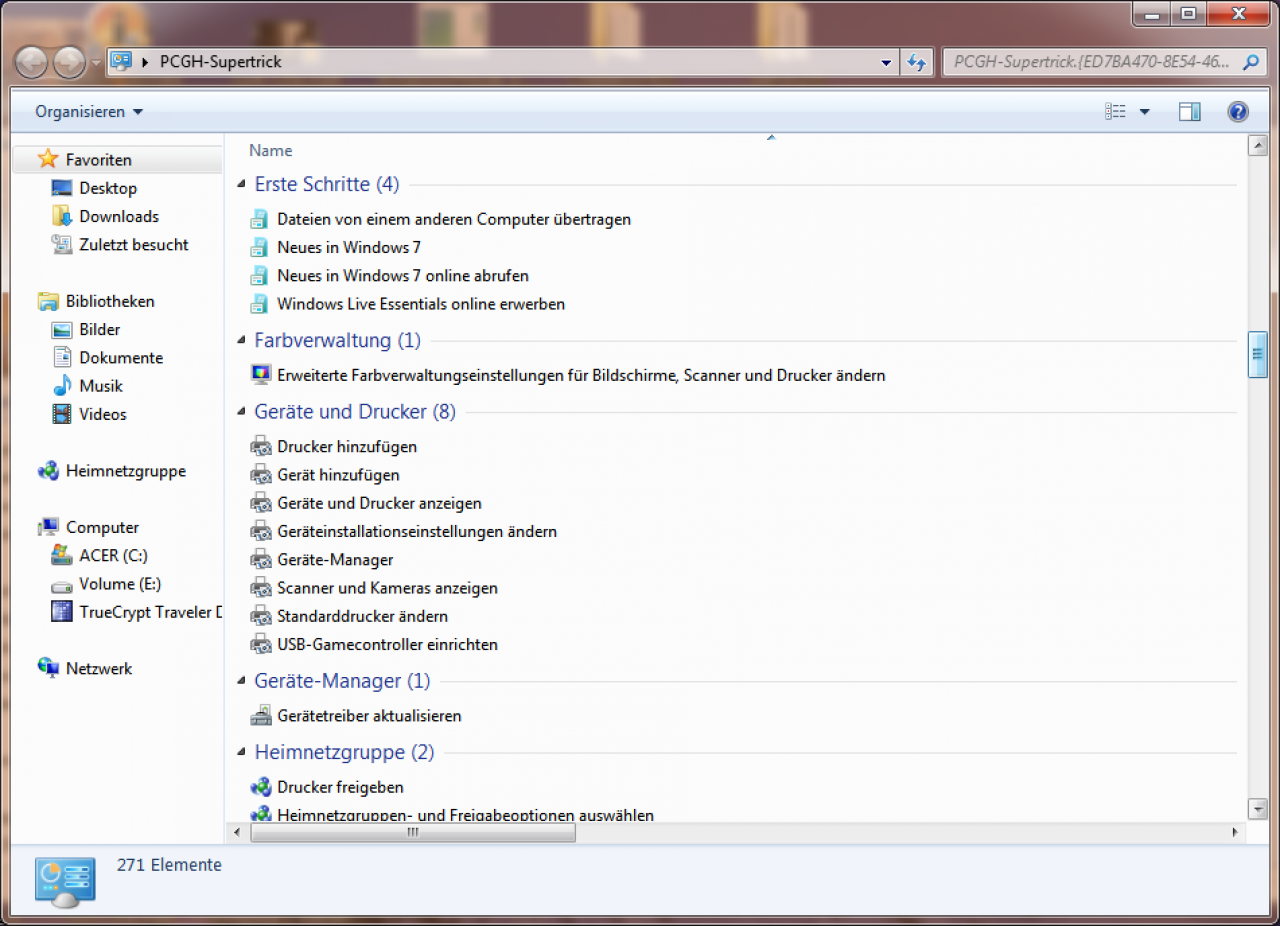The height and width of the screenshot is (926, 1280).
Task: Open the Organisieren dropdown menu
Action: [89, 112]
